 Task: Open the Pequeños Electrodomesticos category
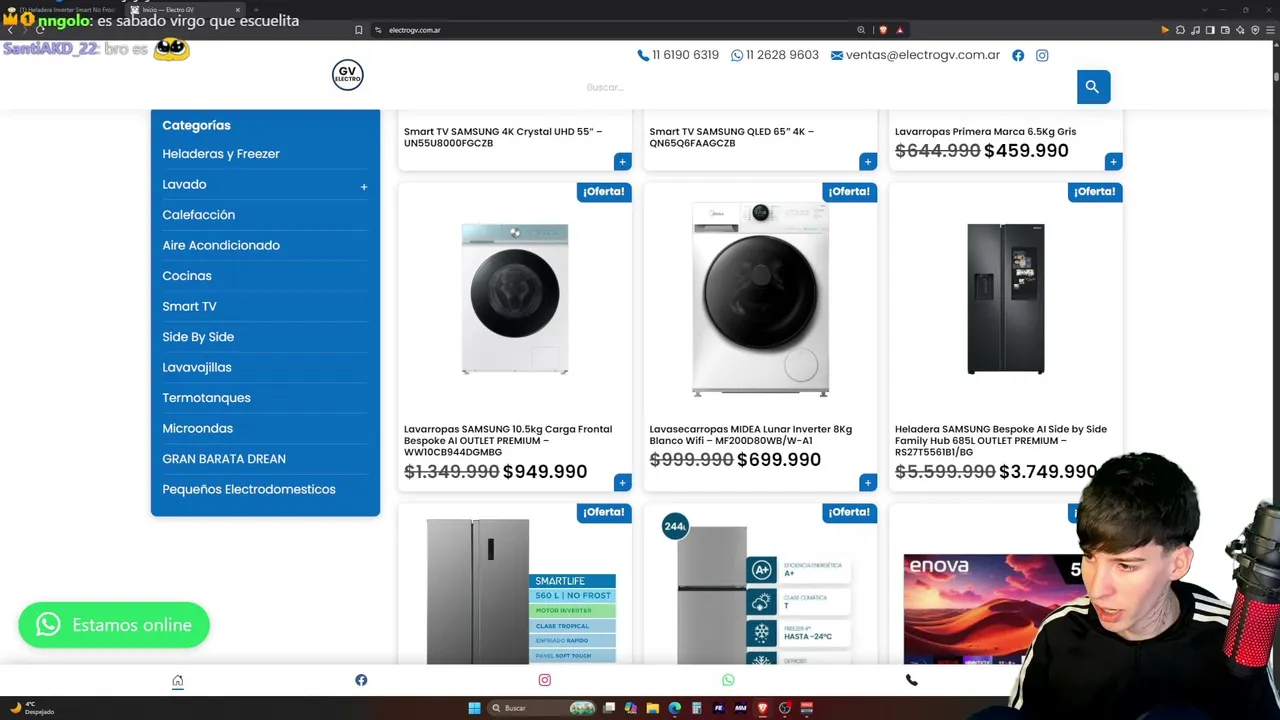click(x=249, y=489)
